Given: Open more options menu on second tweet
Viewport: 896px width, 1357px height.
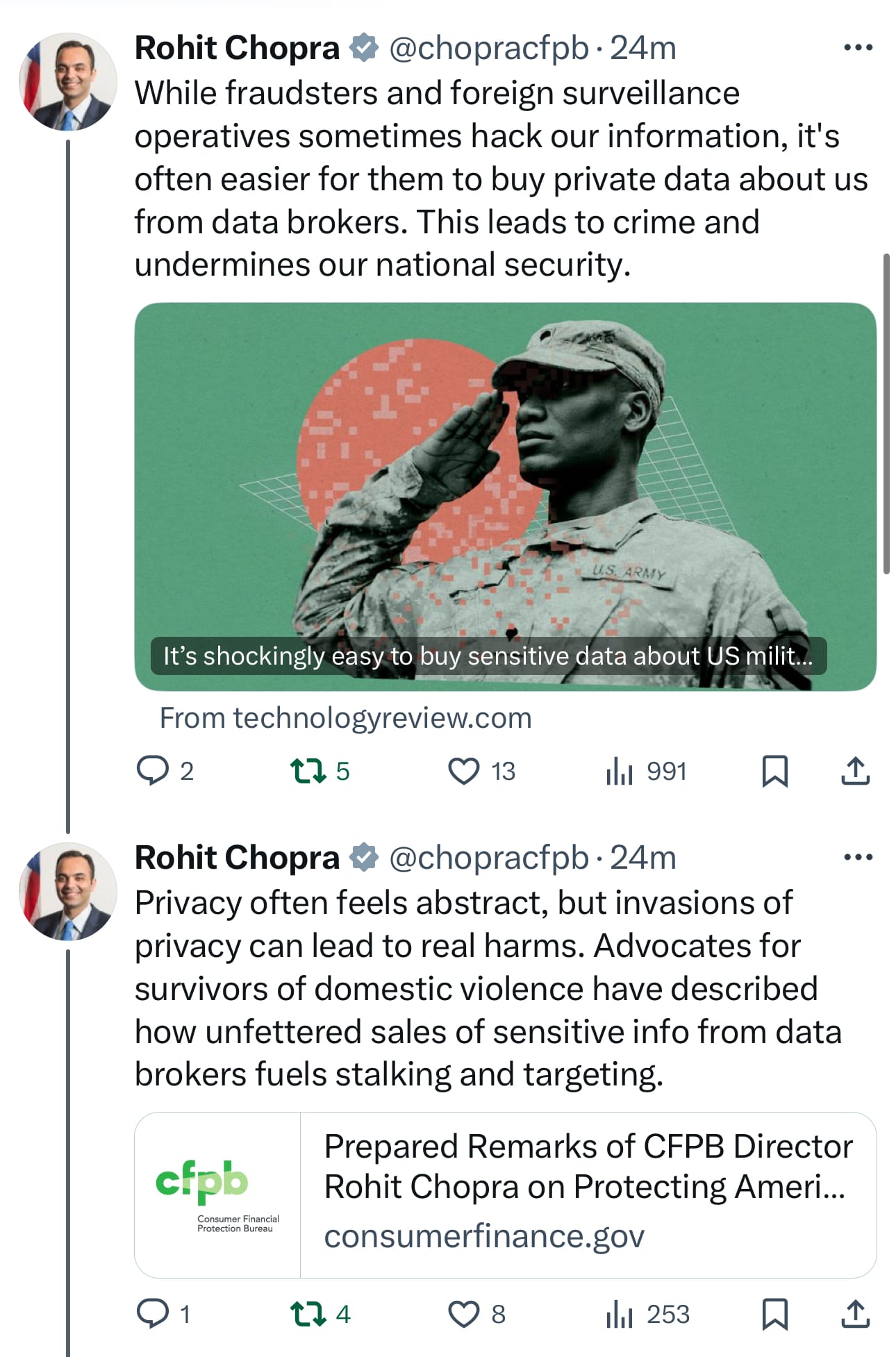Looking at the screenshot, I should [x=858, y=857].
